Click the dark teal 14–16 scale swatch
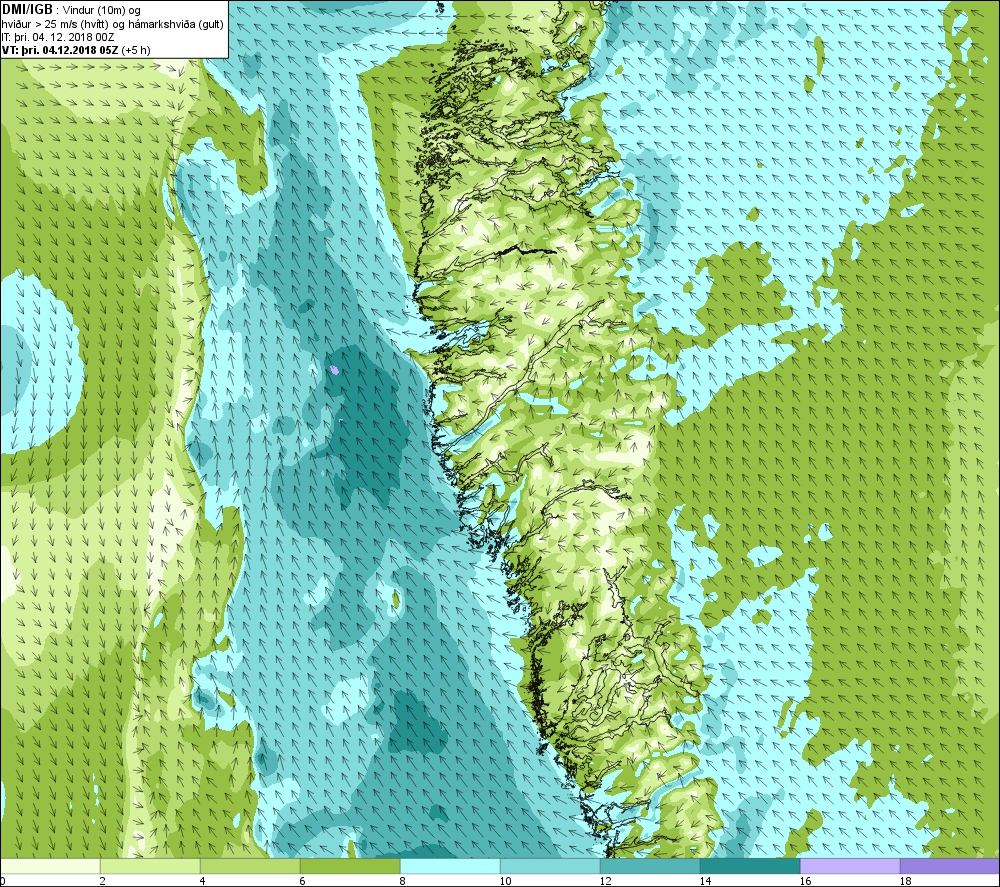The image size is (1000, 887). pos(750,866)
